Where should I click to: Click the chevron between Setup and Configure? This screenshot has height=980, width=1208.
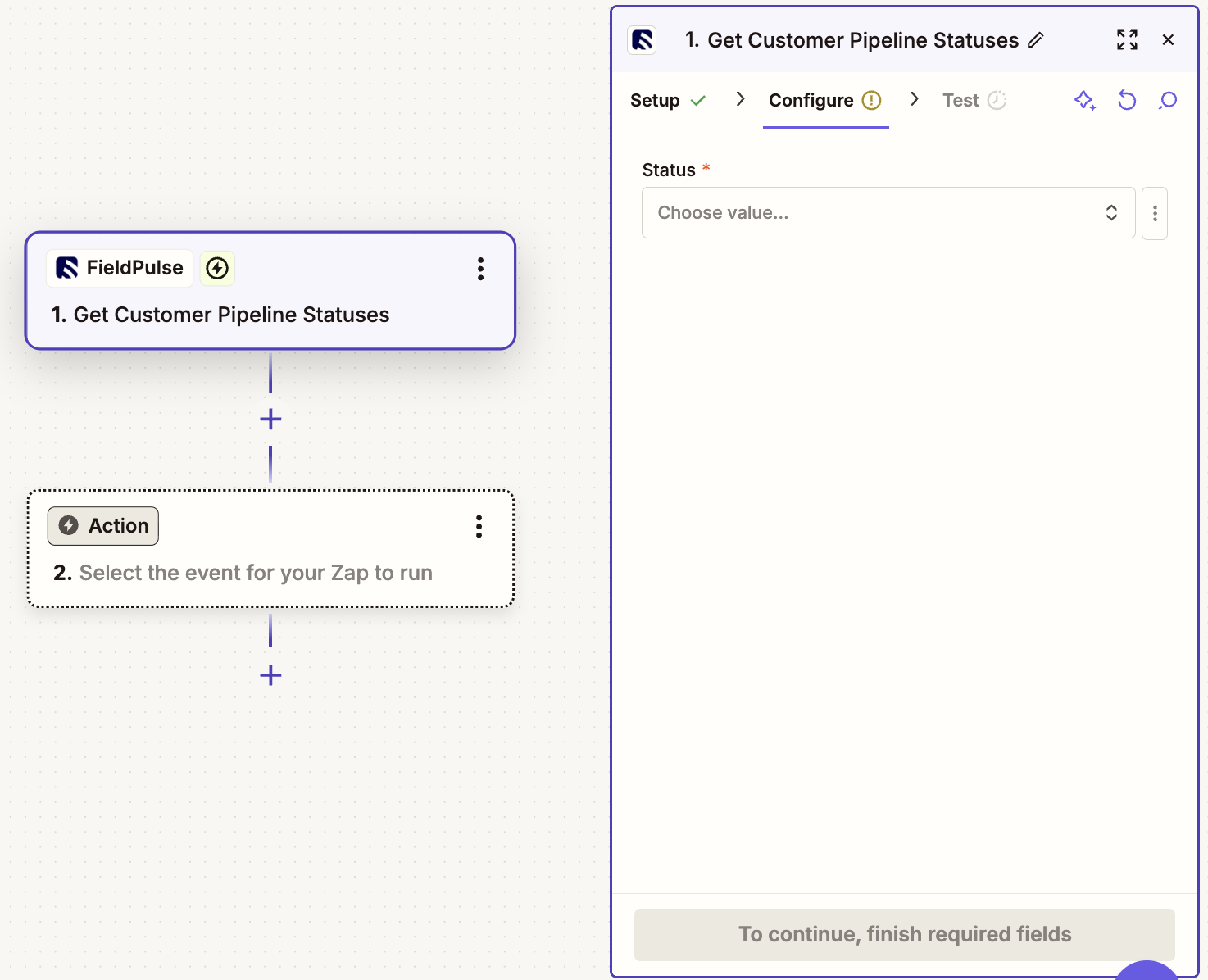click(740, 99)
